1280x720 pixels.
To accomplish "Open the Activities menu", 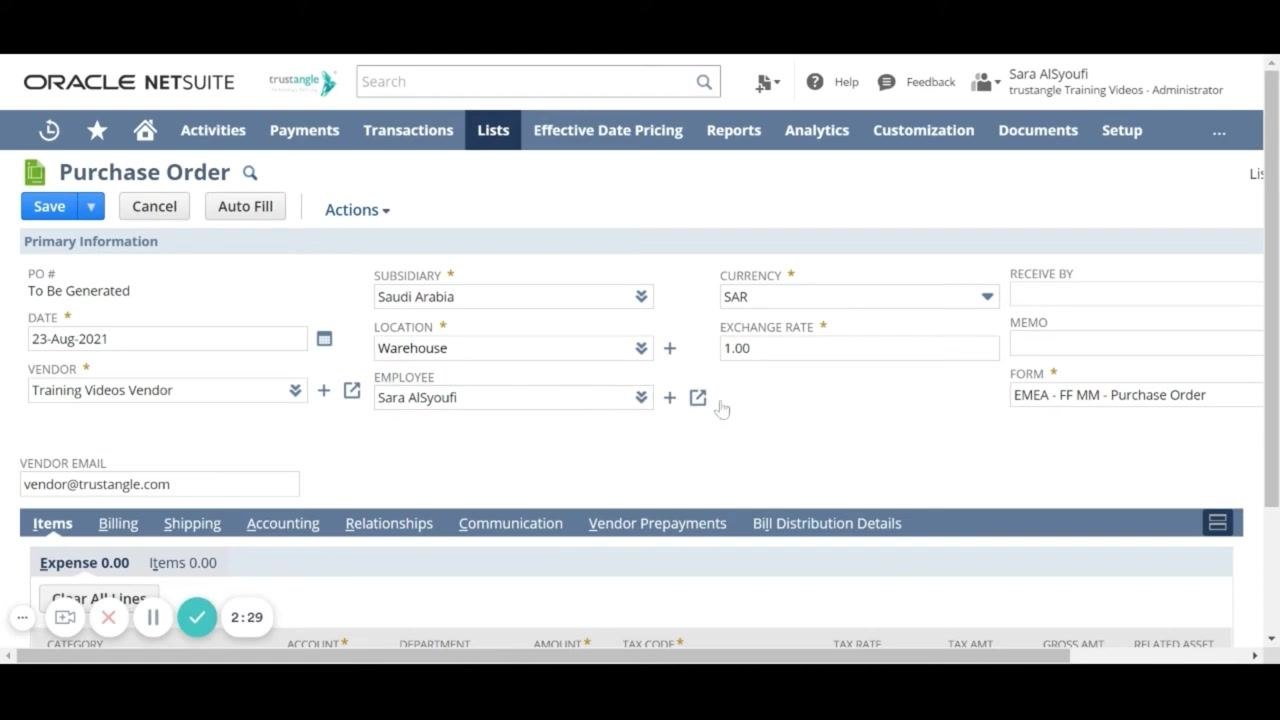I will point(213,130).
